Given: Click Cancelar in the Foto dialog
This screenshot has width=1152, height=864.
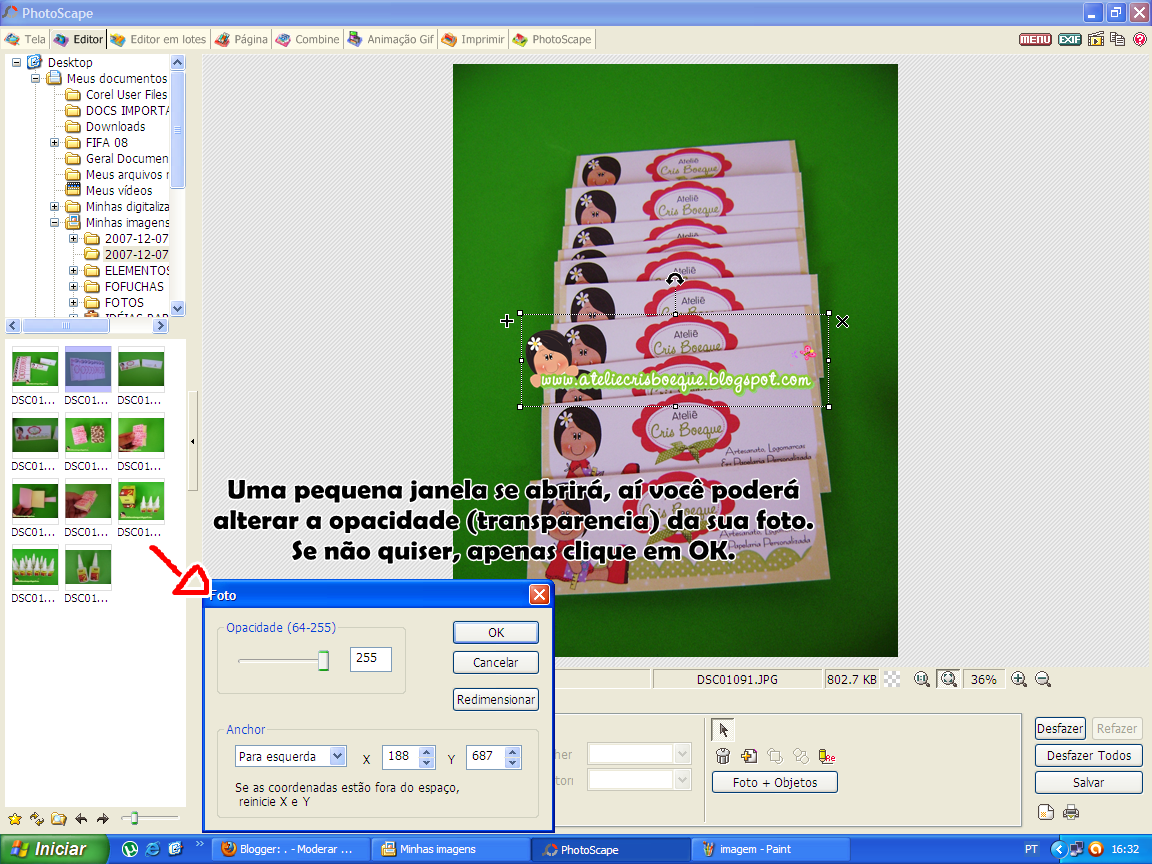Looking at the screenshot, I should [x=496, y=663].
